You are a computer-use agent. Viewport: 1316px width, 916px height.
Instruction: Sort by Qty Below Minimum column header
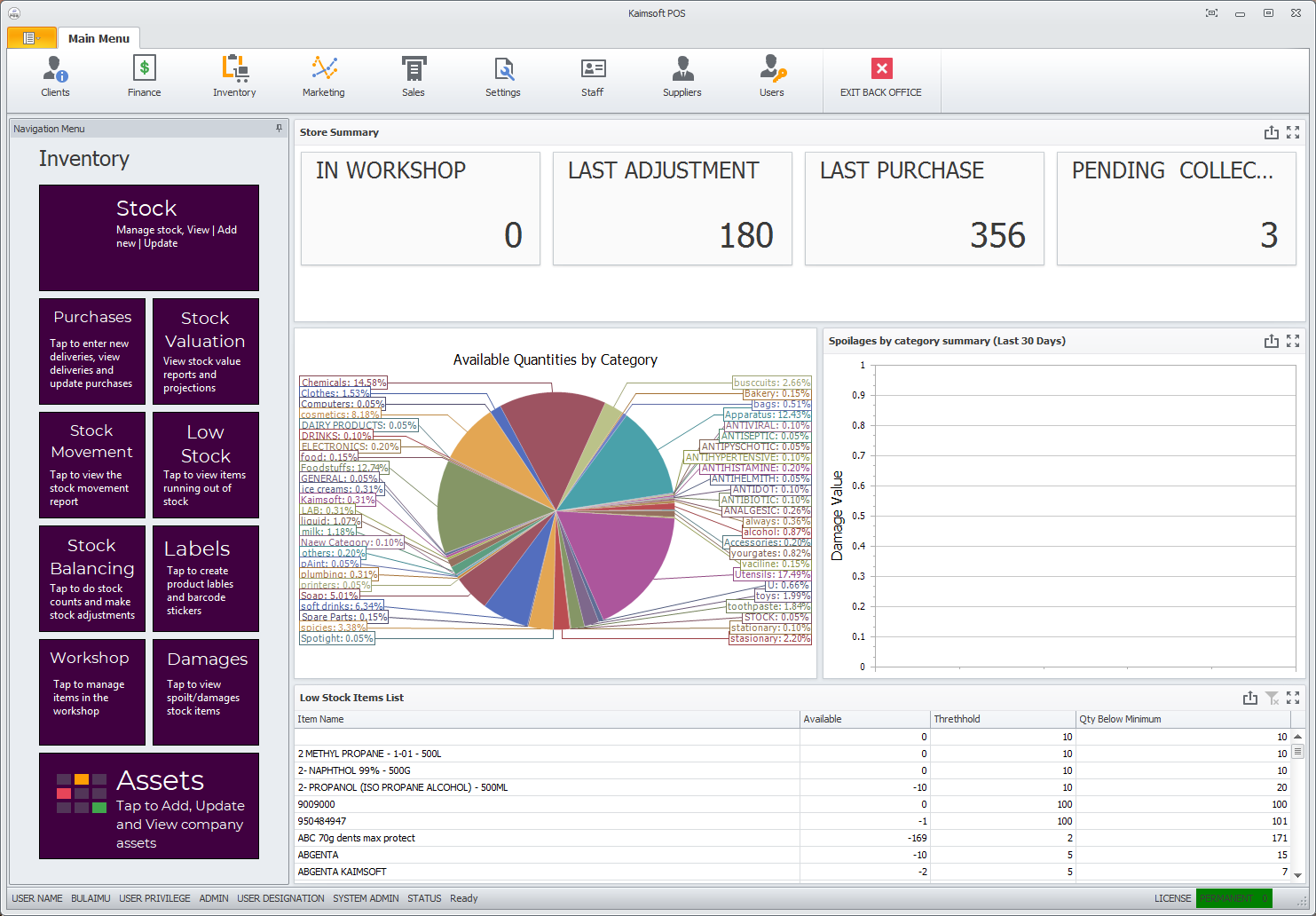(x=1183, y=719)
